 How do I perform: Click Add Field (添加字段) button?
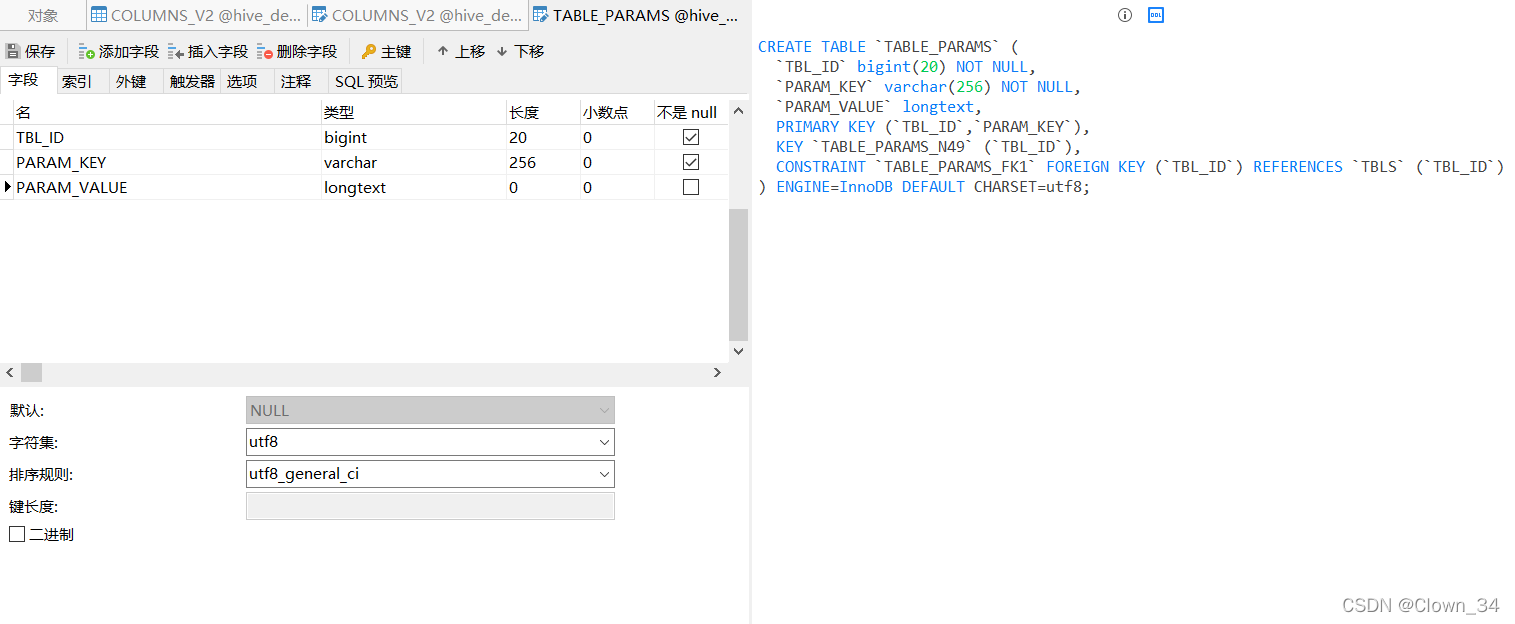[x=119, y=51]
